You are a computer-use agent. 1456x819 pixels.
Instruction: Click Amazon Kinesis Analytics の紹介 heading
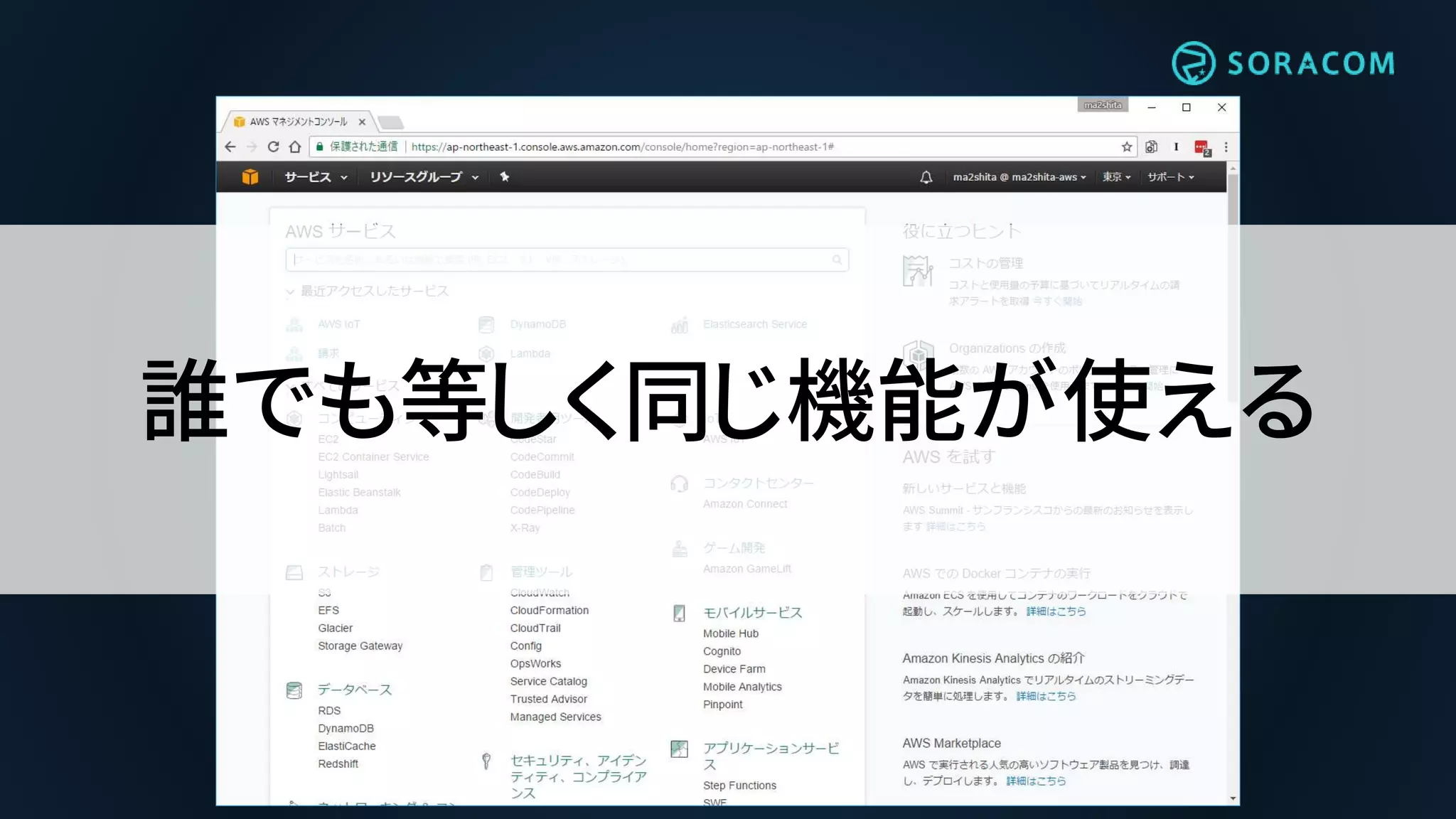coord(994,659)
